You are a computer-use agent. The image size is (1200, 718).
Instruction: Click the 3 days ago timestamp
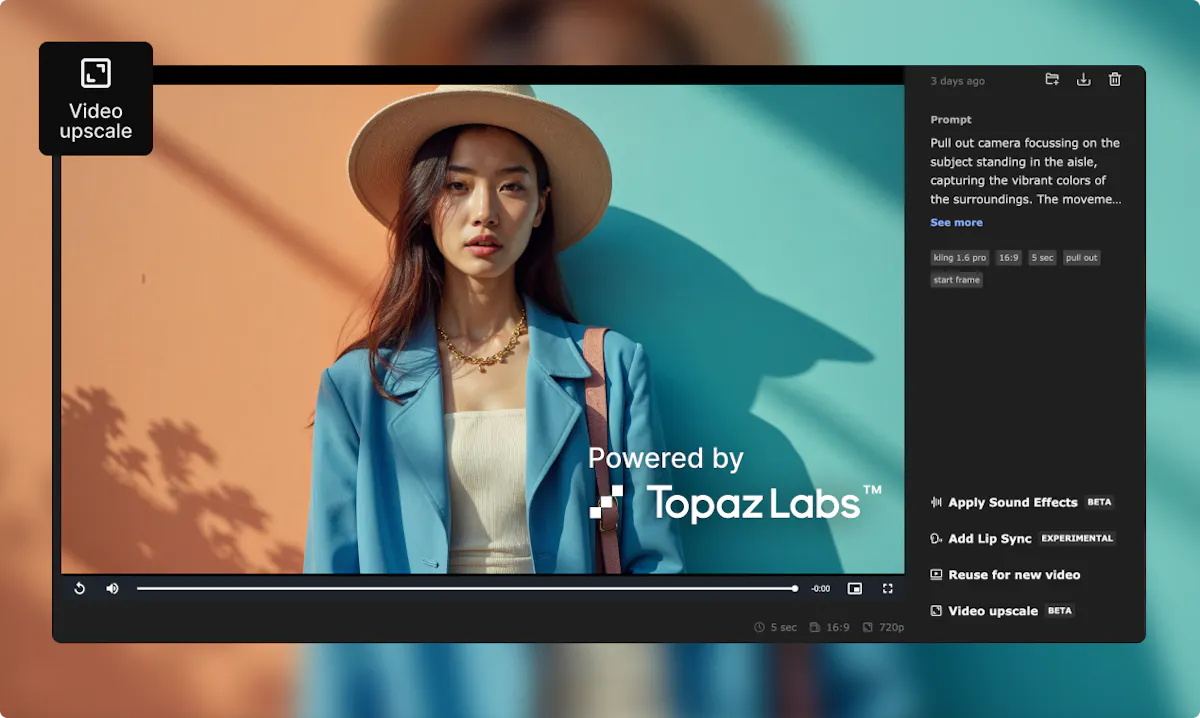pyautogui.click(x=957, y=81)
